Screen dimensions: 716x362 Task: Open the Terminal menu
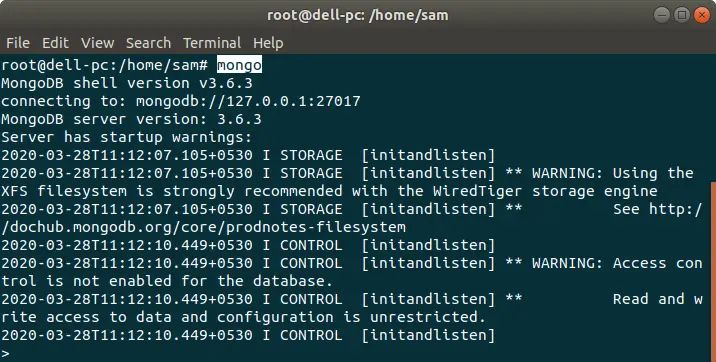tap(212, 43)
